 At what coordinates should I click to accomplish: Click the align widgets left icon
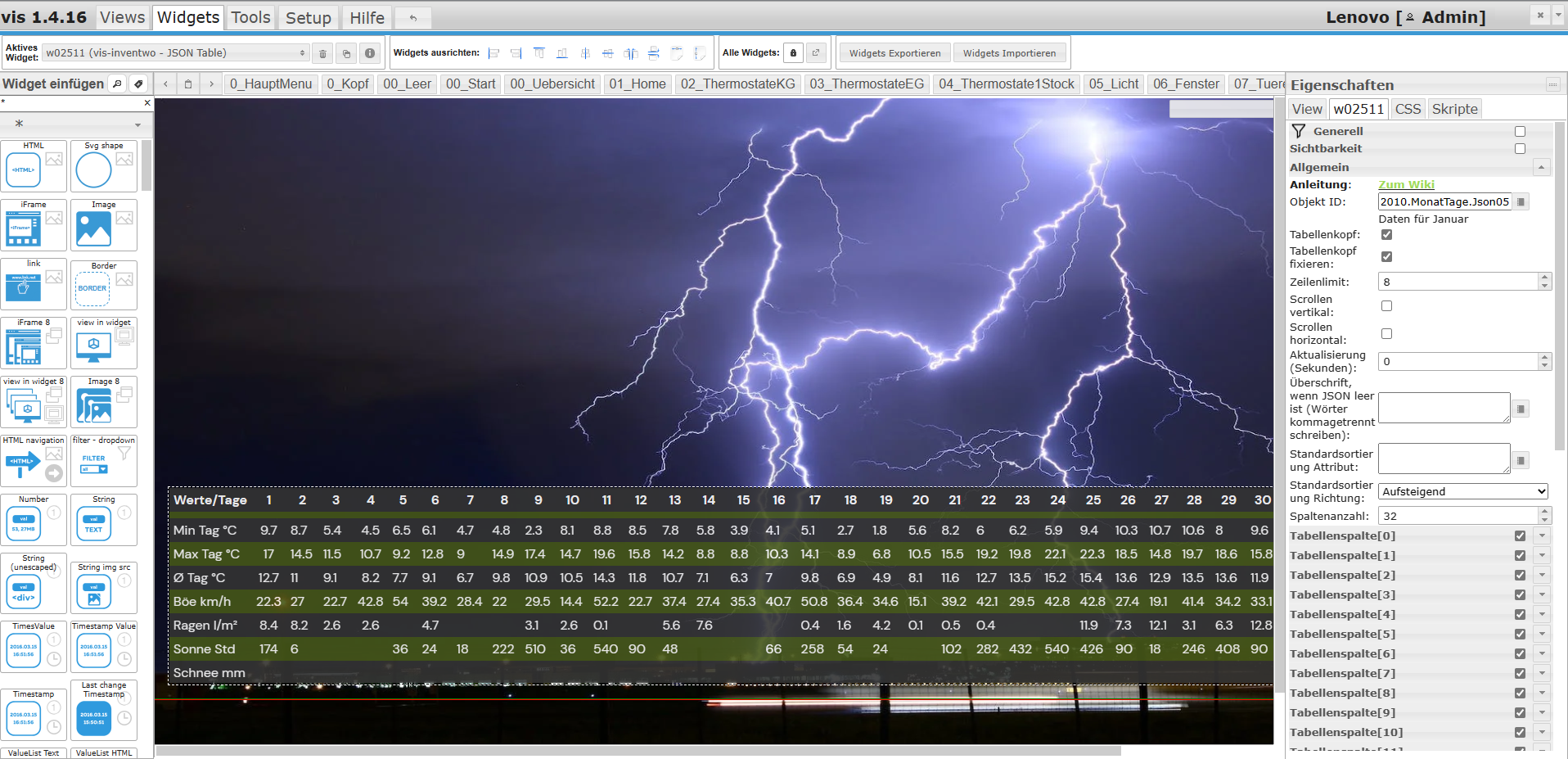coord(493,53)
